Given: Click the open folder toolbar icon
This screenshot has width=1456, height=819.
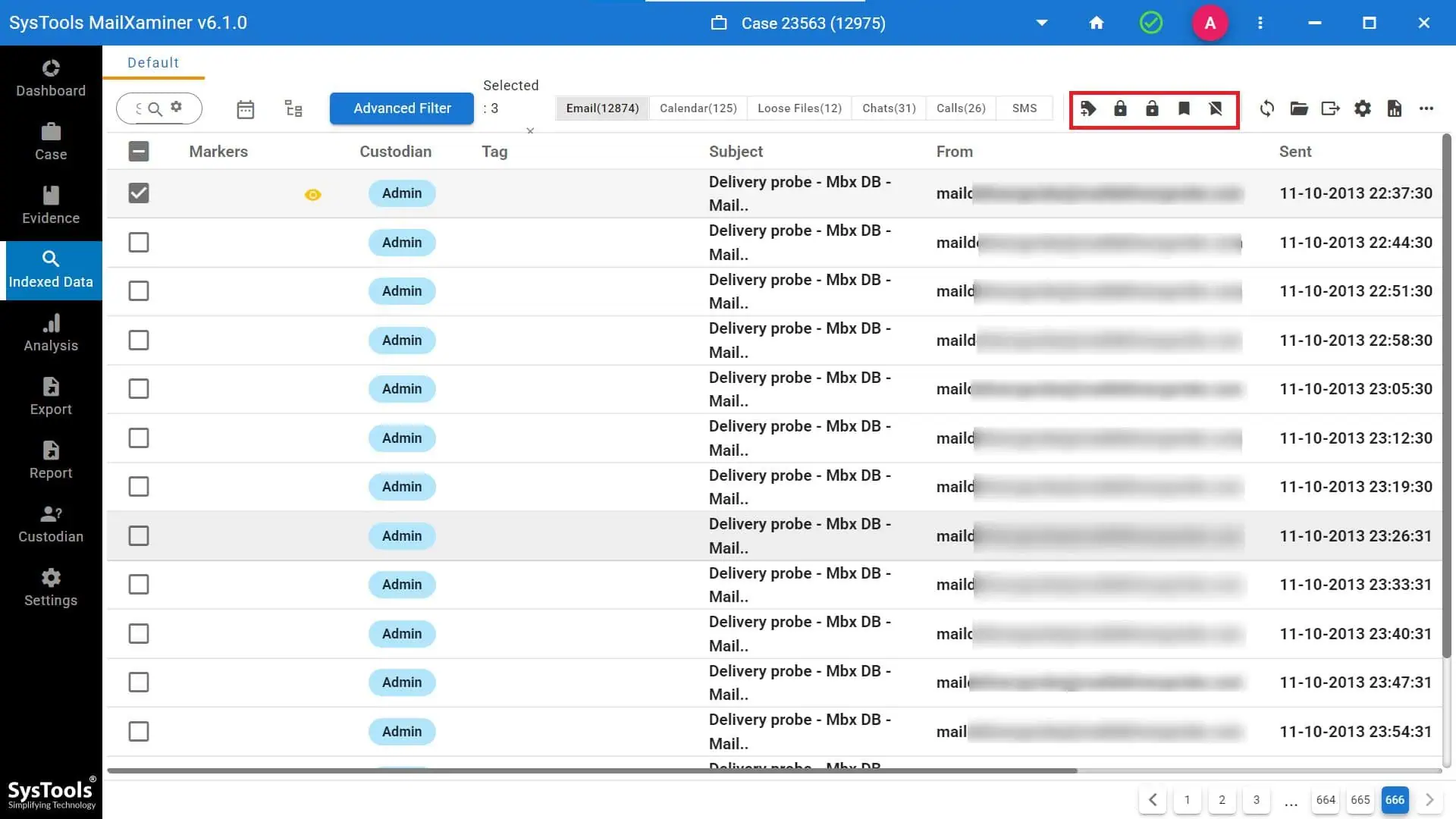Looking at the screenshot, I should coord(1299,108).
